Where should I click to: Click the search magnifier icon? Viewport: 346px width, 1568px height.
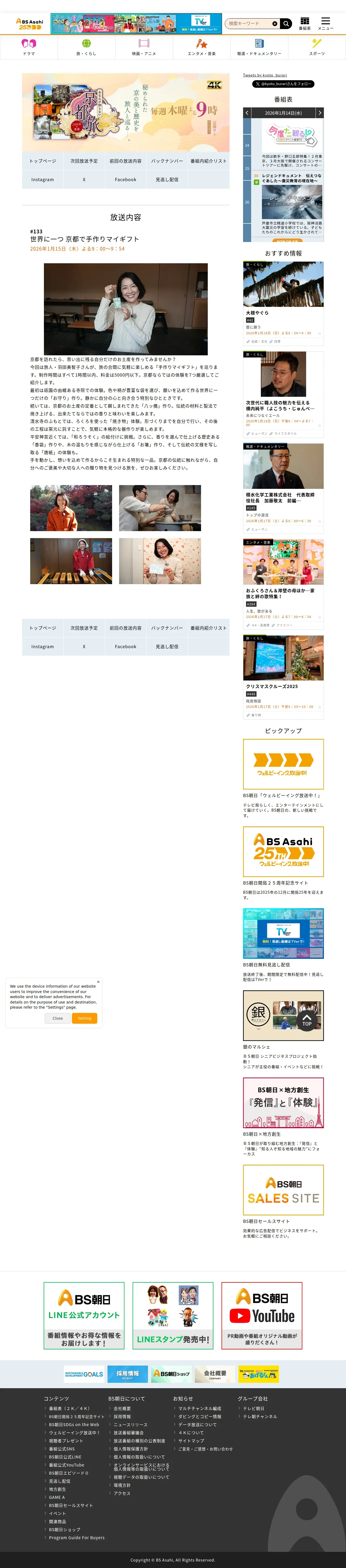(x=286, y=24)
